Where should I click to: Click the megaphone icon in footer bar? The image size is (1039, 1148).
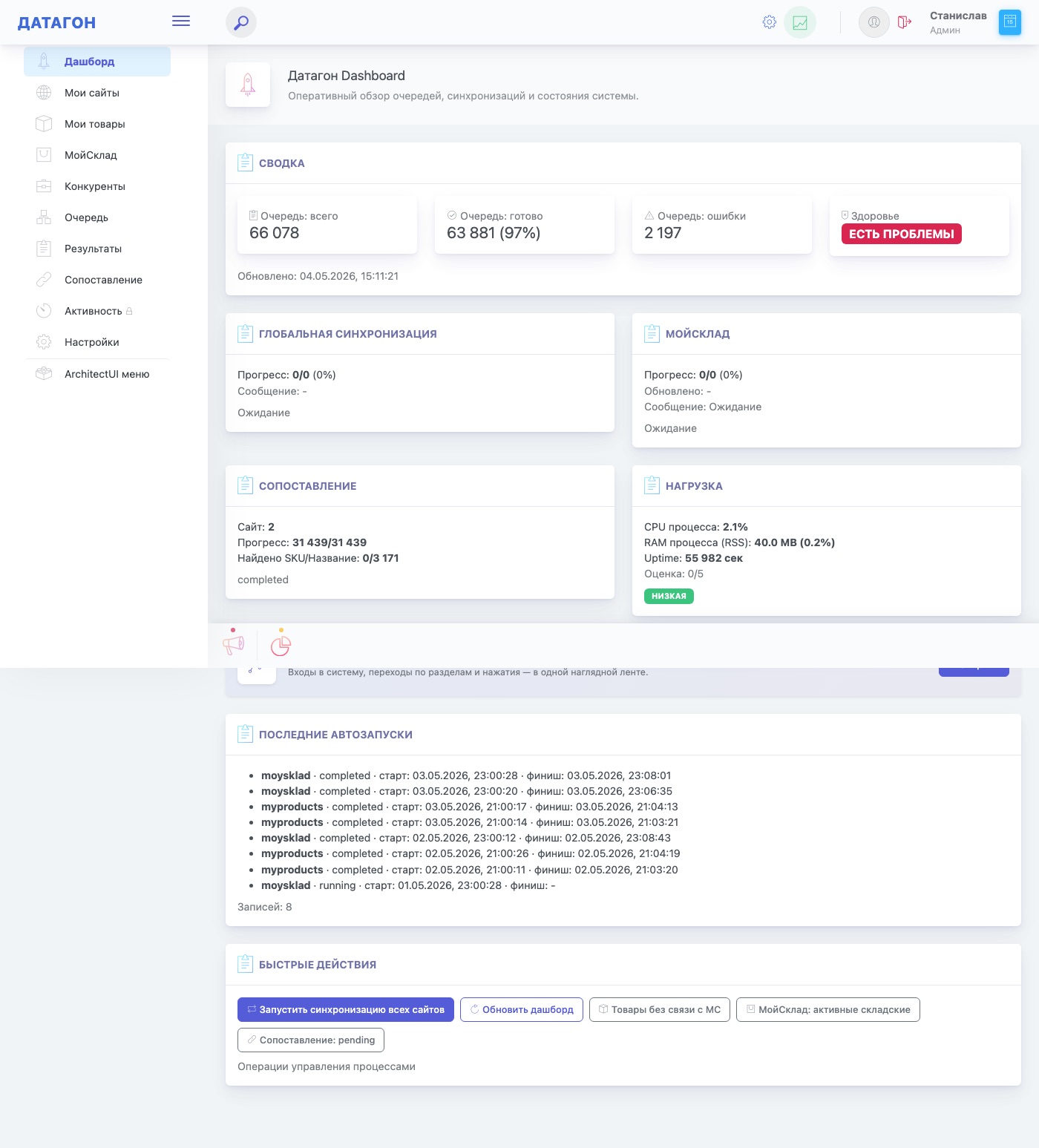(x=234, y=645)
